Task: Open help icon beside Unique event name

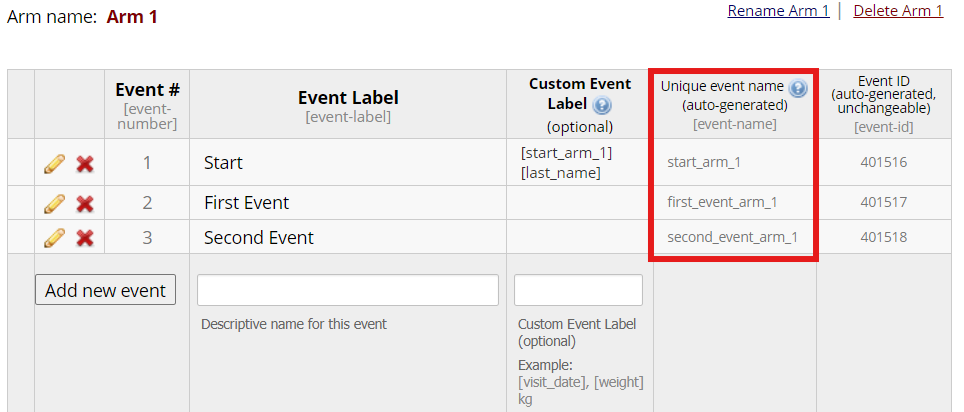Action: 797,88
